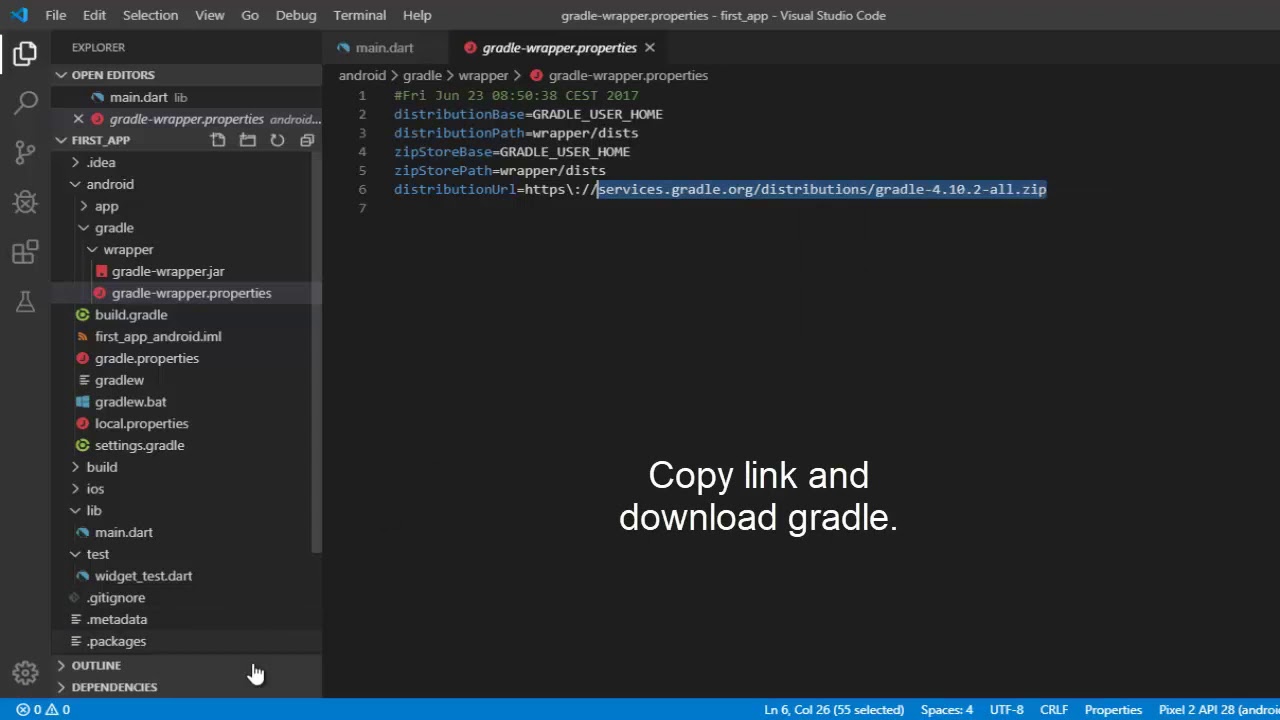Collapse the Open Editors section
1280x720 pixels.
pyautogui.click(x=61, y=75)
